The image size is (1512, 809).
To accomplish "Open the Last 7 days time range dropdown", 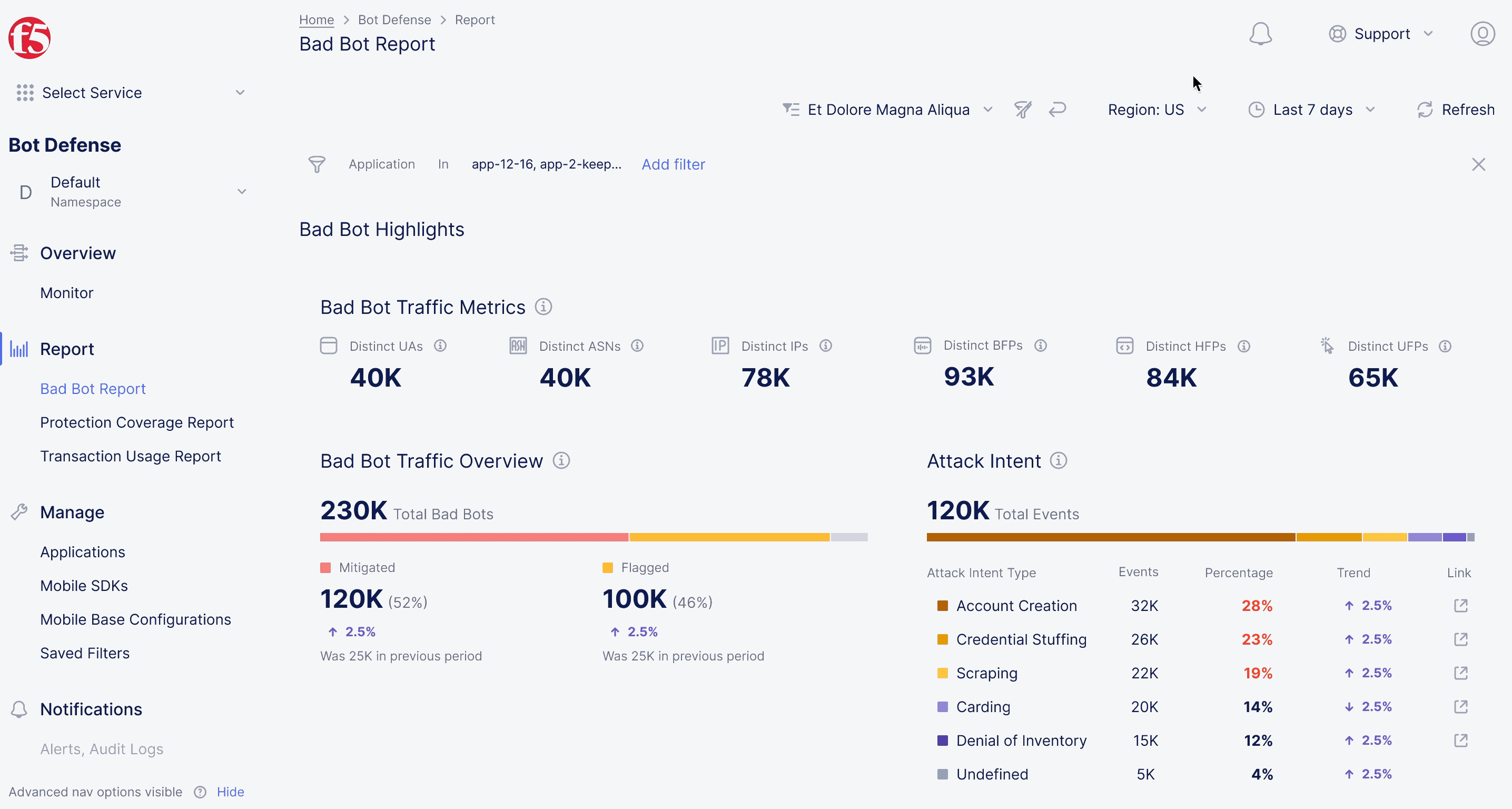I will click(x=1312, y=110).
